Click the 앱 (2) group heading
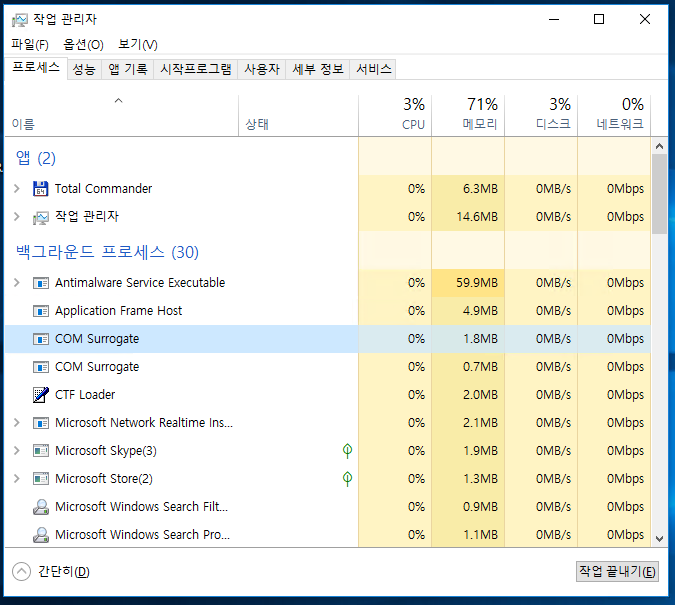Viewport: 675px width, 605px height. tap(36, 158)
